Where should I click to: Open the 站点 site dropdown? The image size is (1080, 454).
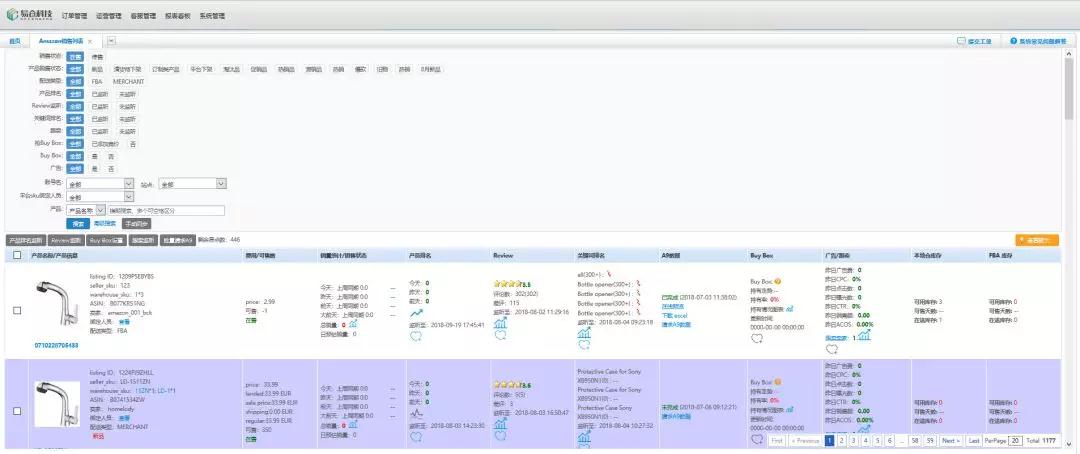(192, 183)
